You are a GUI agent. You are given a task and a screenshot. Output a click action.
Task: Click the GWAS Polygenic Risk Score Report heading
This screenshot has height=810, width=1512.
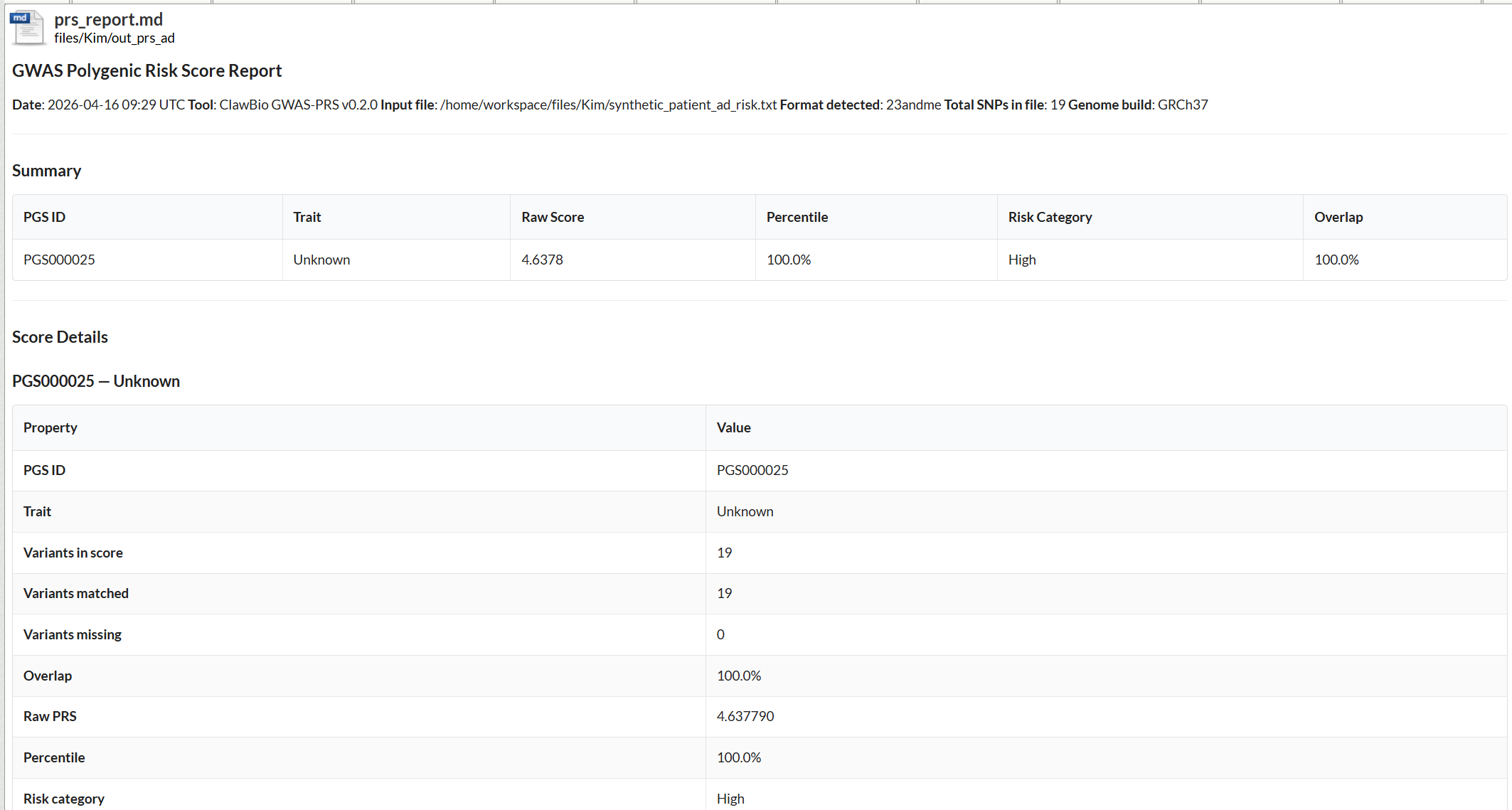[147, 70]
